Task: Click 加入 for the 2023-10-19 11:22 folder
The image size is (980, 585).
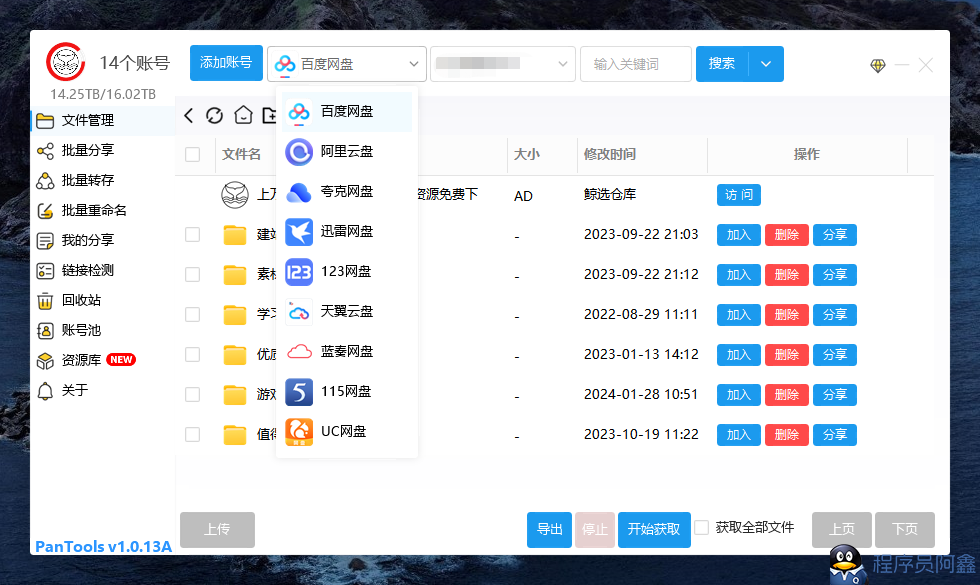Action: pos(739,435)
